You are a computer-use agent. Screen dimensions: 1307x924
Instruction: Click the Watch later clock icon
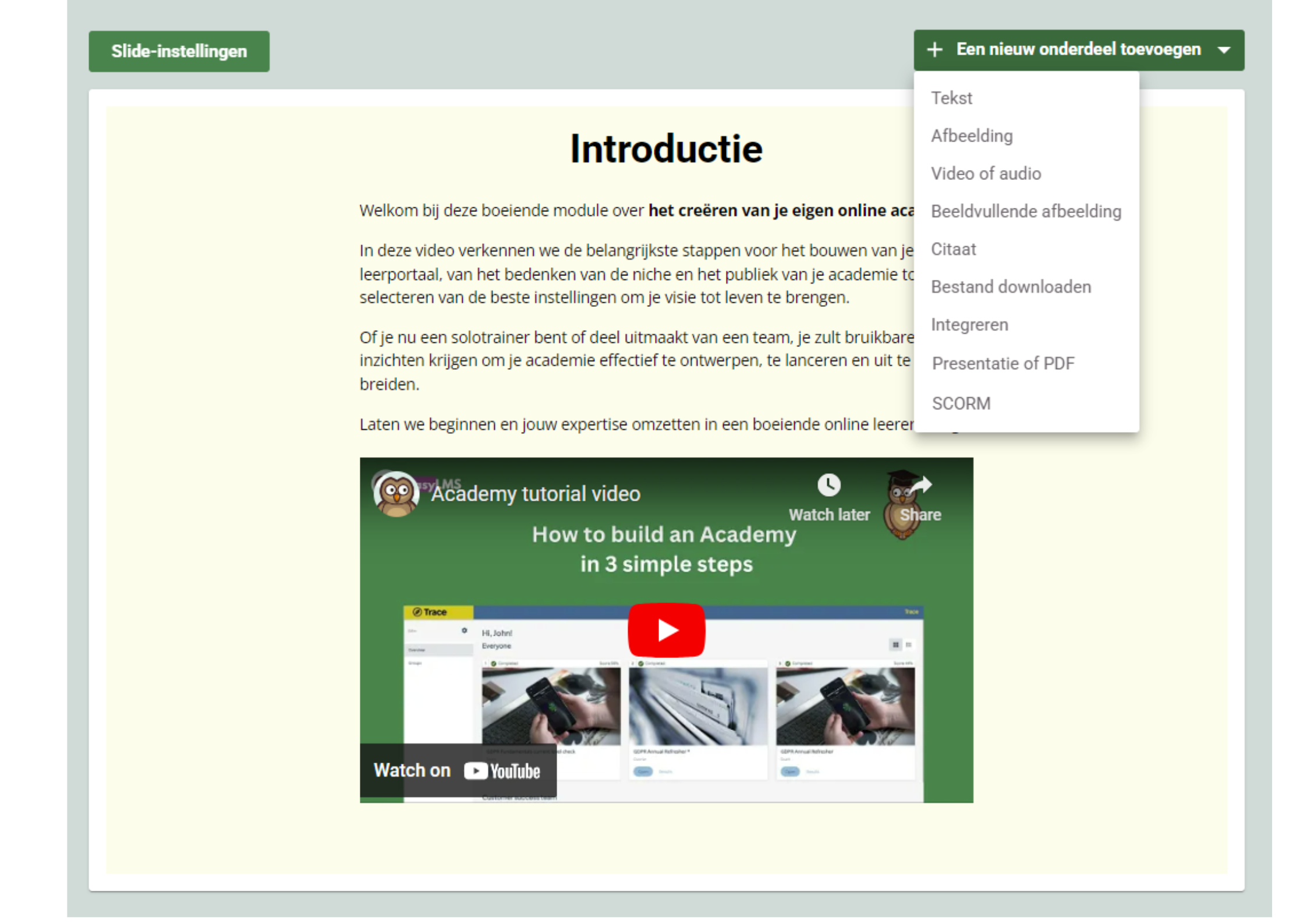click(829, 484)
